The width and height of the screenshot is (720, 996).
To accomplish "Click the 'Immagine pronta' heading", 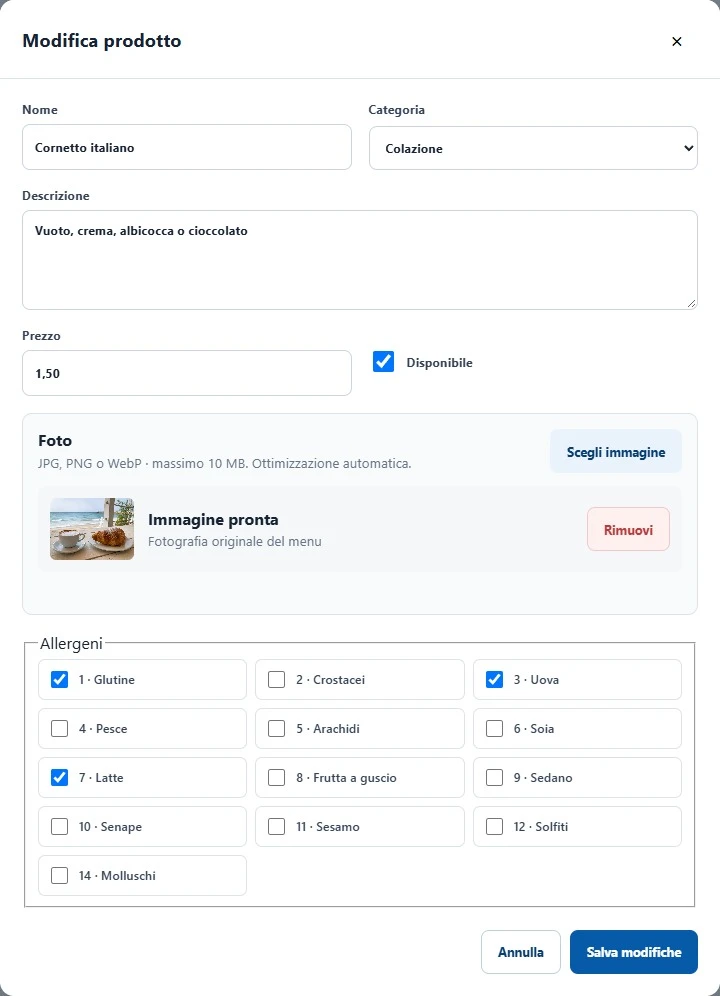I will pos(213,520).
